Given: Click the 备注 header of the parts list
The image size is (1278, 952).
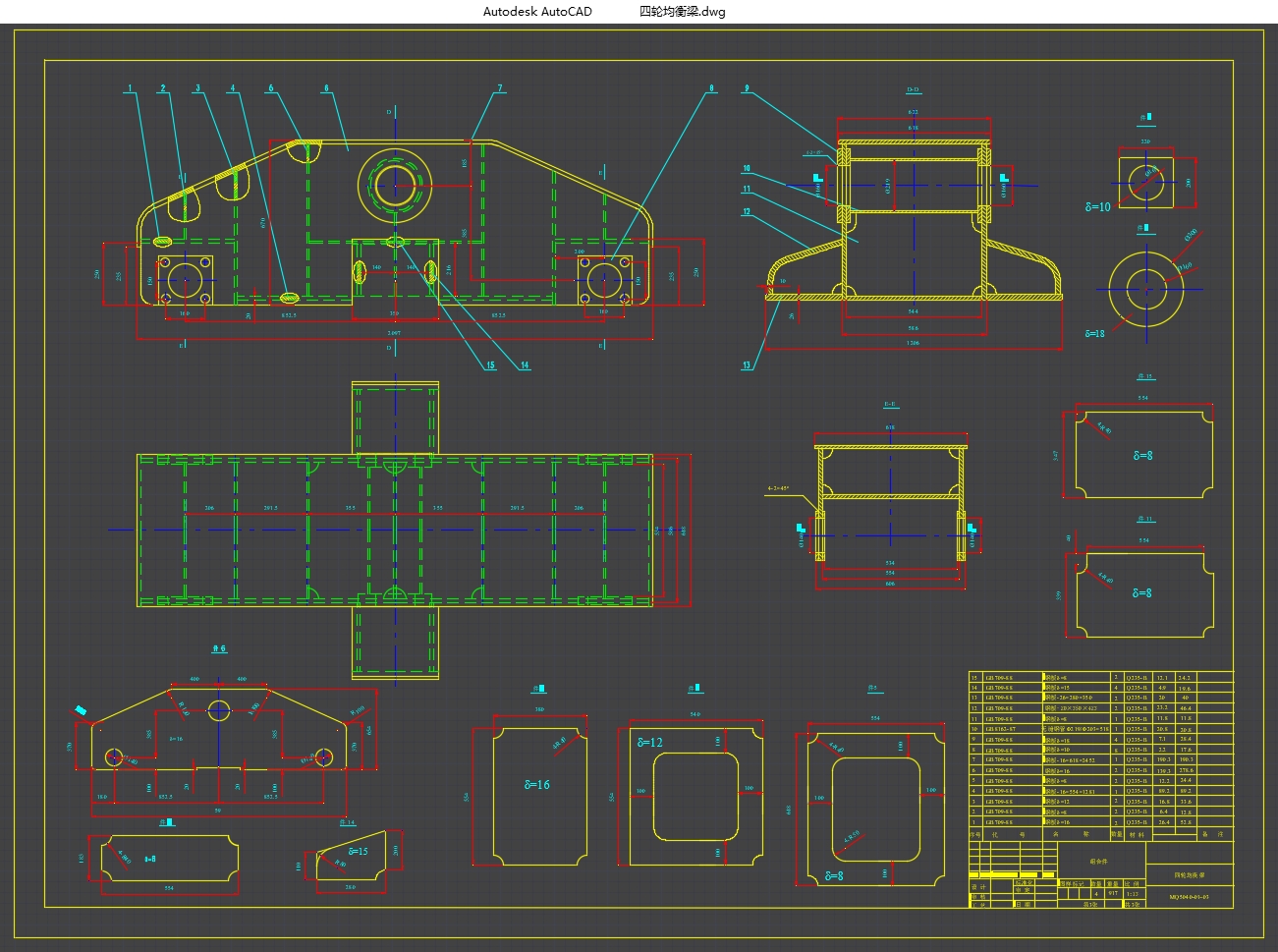Looking at the screenshot, I should click(1213, 834).
